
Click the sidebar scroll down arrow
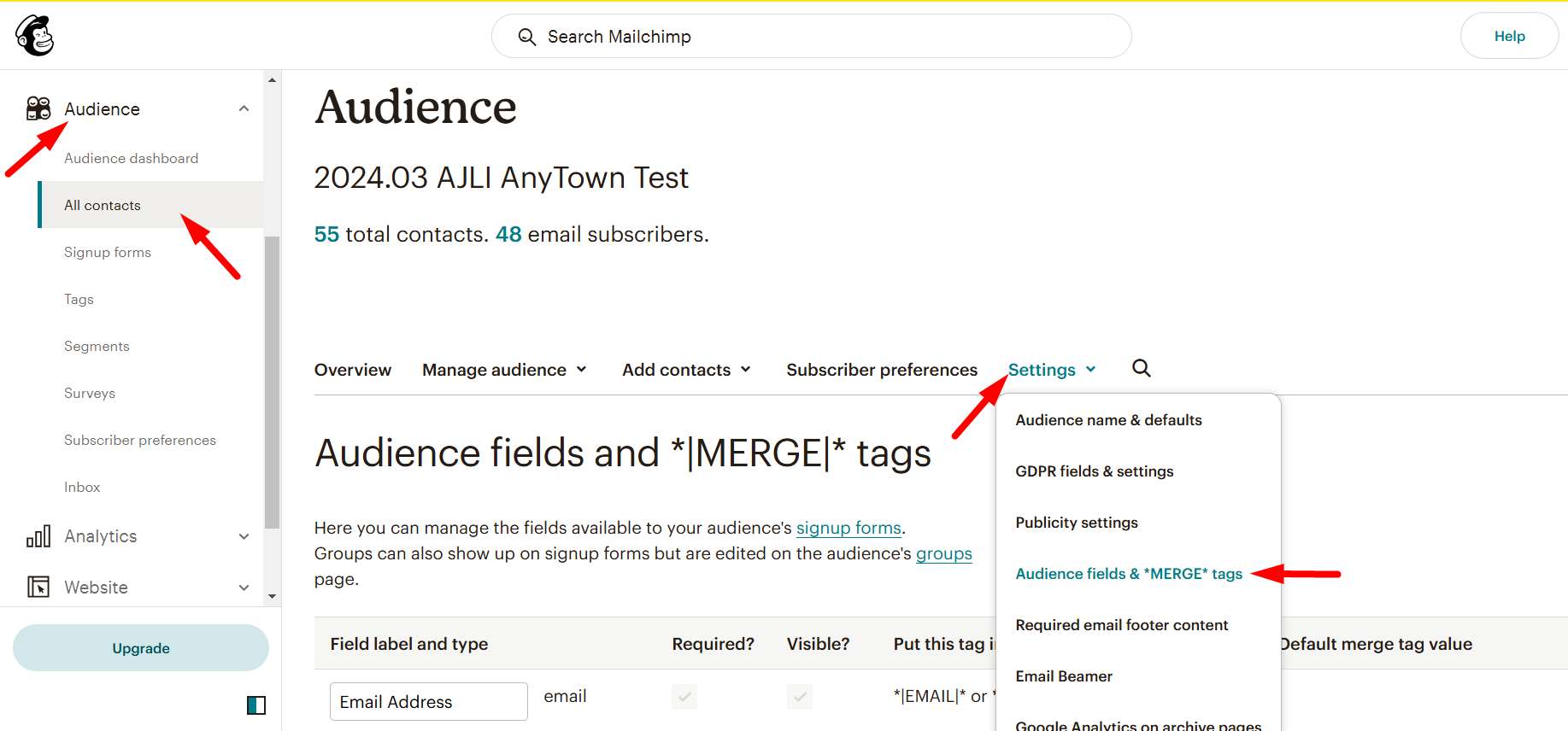273,596
